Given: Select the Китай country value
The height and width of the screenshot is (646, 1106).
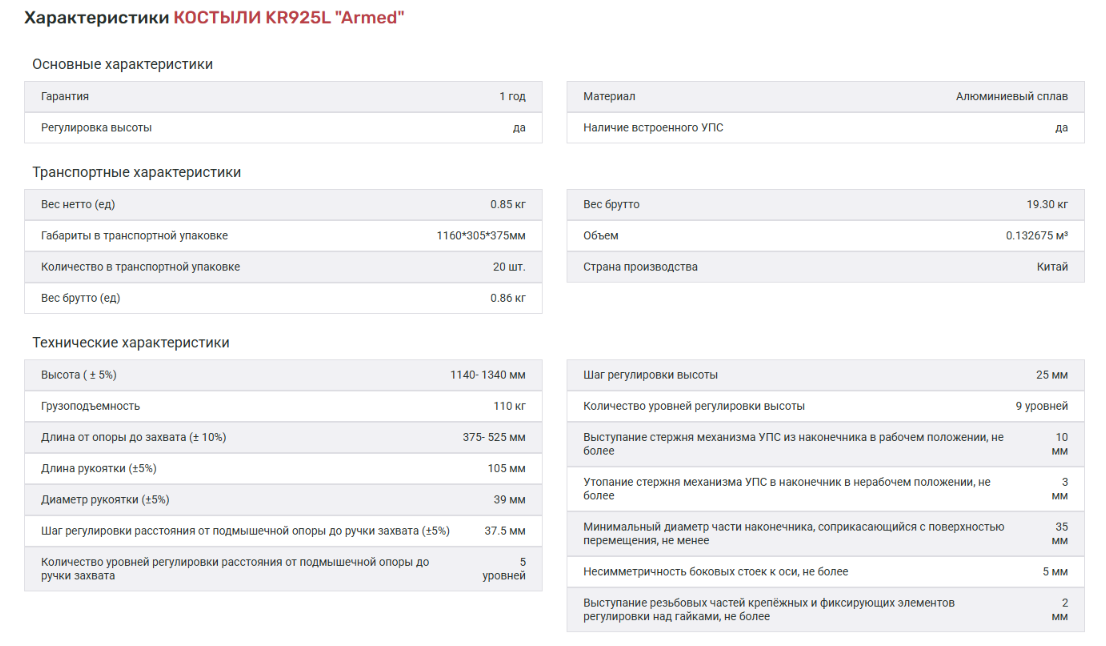Looking at the screenshot, I should click(x=1052, y=267).
